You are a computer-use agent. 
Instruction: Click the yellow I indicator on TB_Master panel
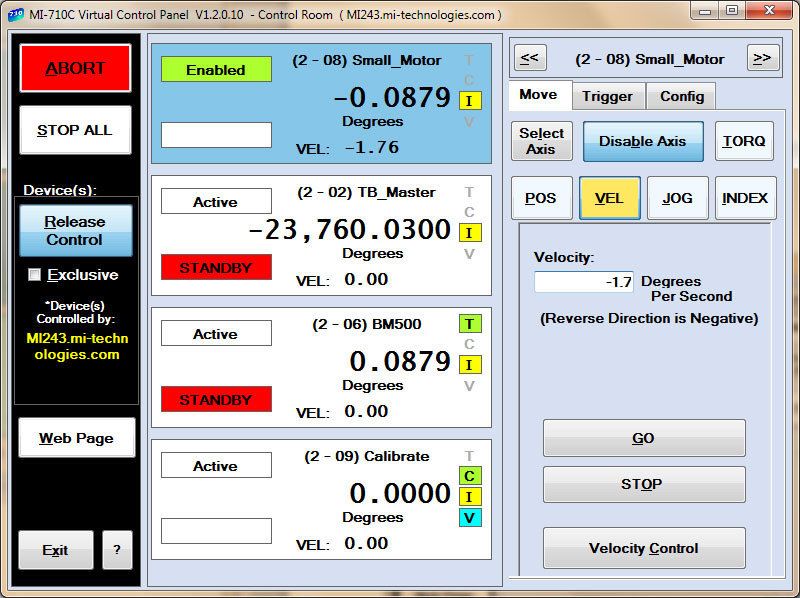470,232
